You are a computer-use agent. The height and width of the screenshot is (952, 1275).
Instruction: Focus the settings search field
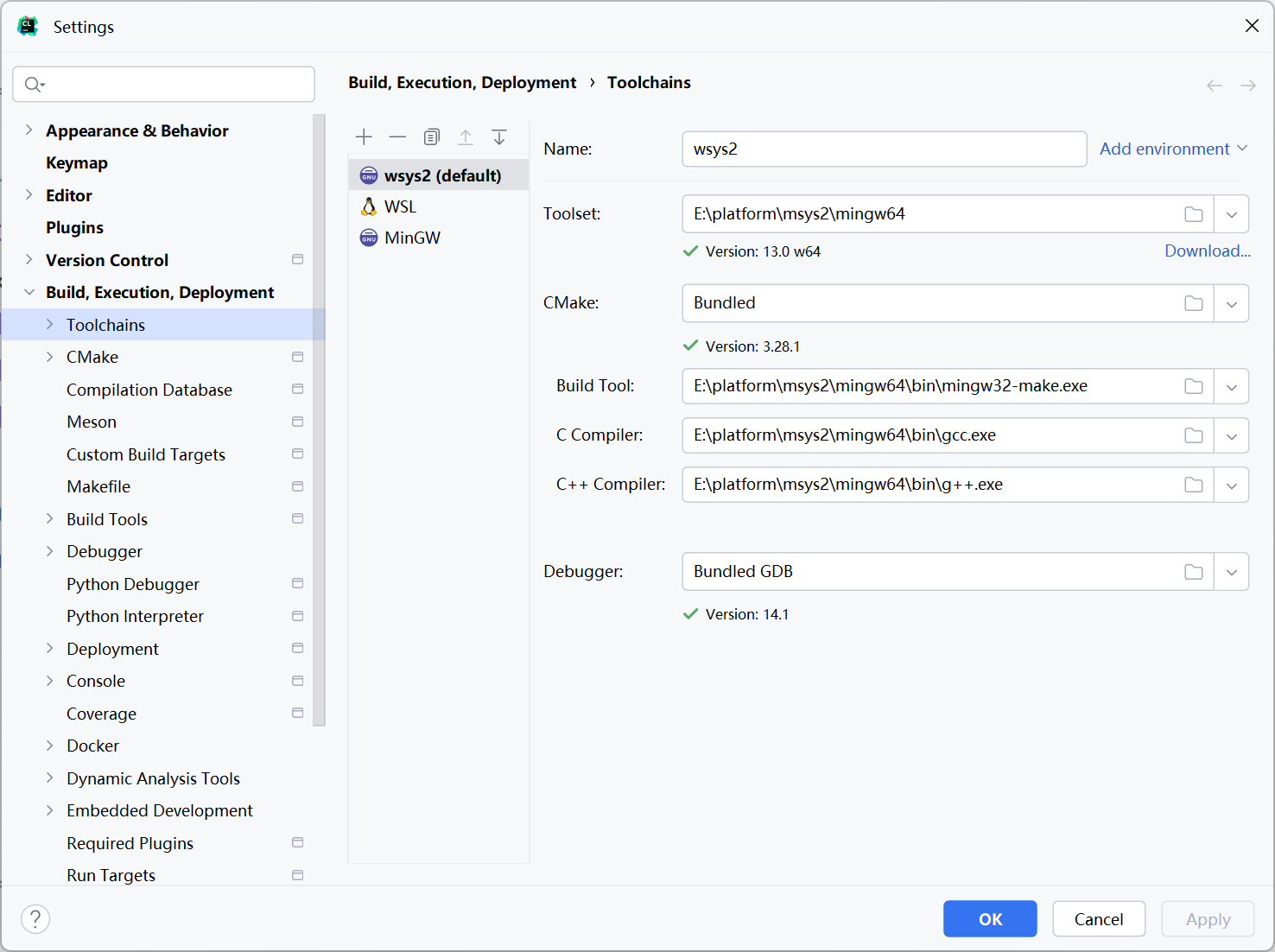(163, 84)
